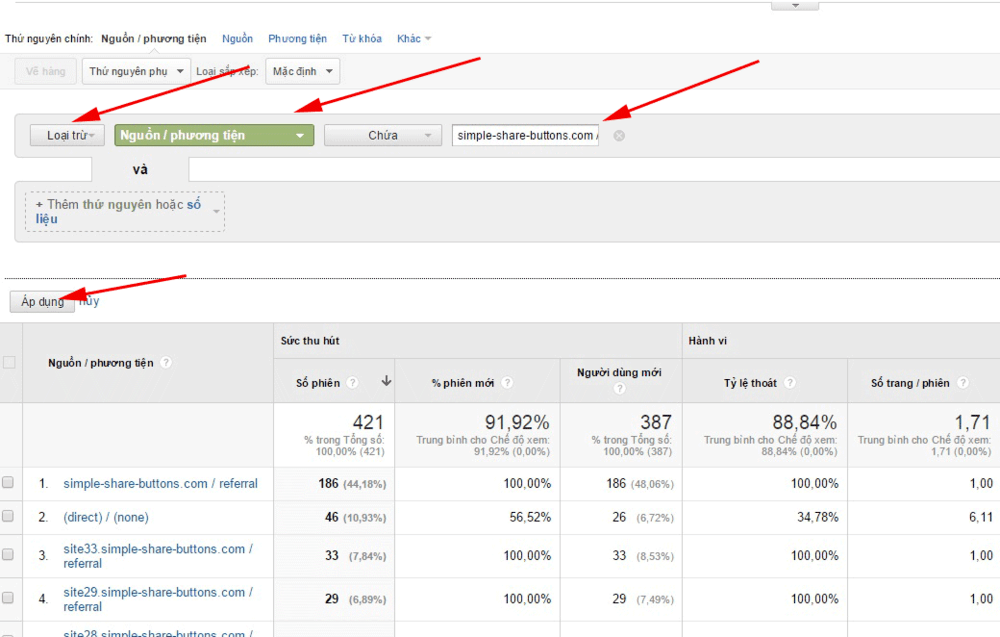The height and width of the screenshot is (637, 1000).
Task: Click help icon next to Nguồn / phương tiện header
Action: pos(166,362)
